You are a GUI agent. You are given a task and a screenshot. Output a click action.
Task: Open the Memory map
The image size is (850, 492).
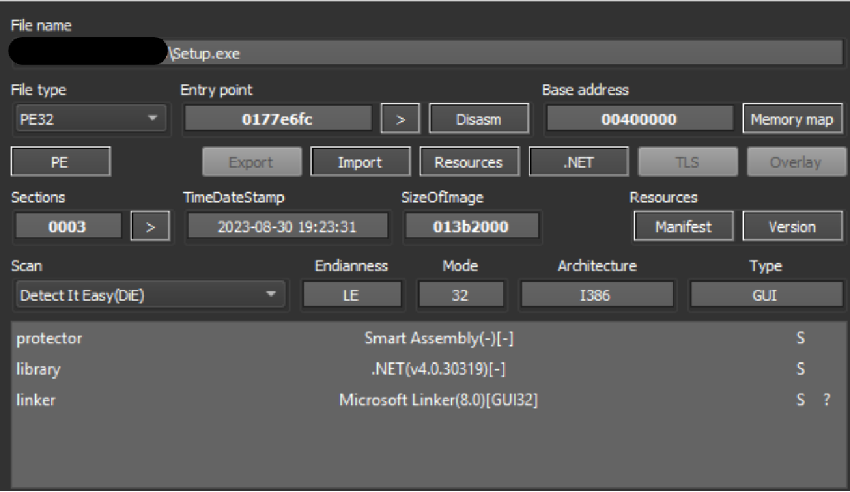coord(792,119)
